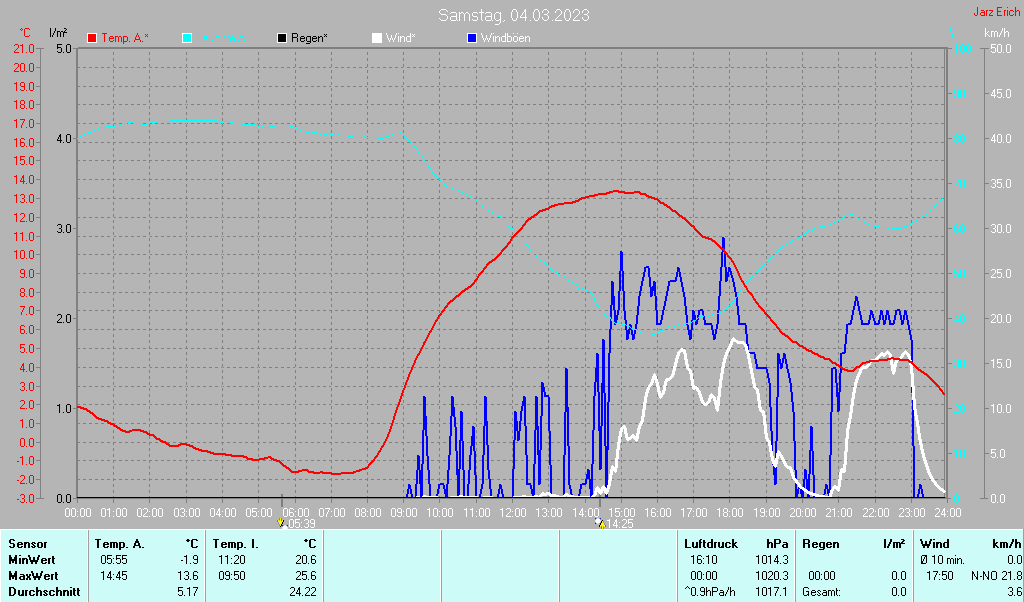Click the 'Durchschnitt' row label

(44, 592)
